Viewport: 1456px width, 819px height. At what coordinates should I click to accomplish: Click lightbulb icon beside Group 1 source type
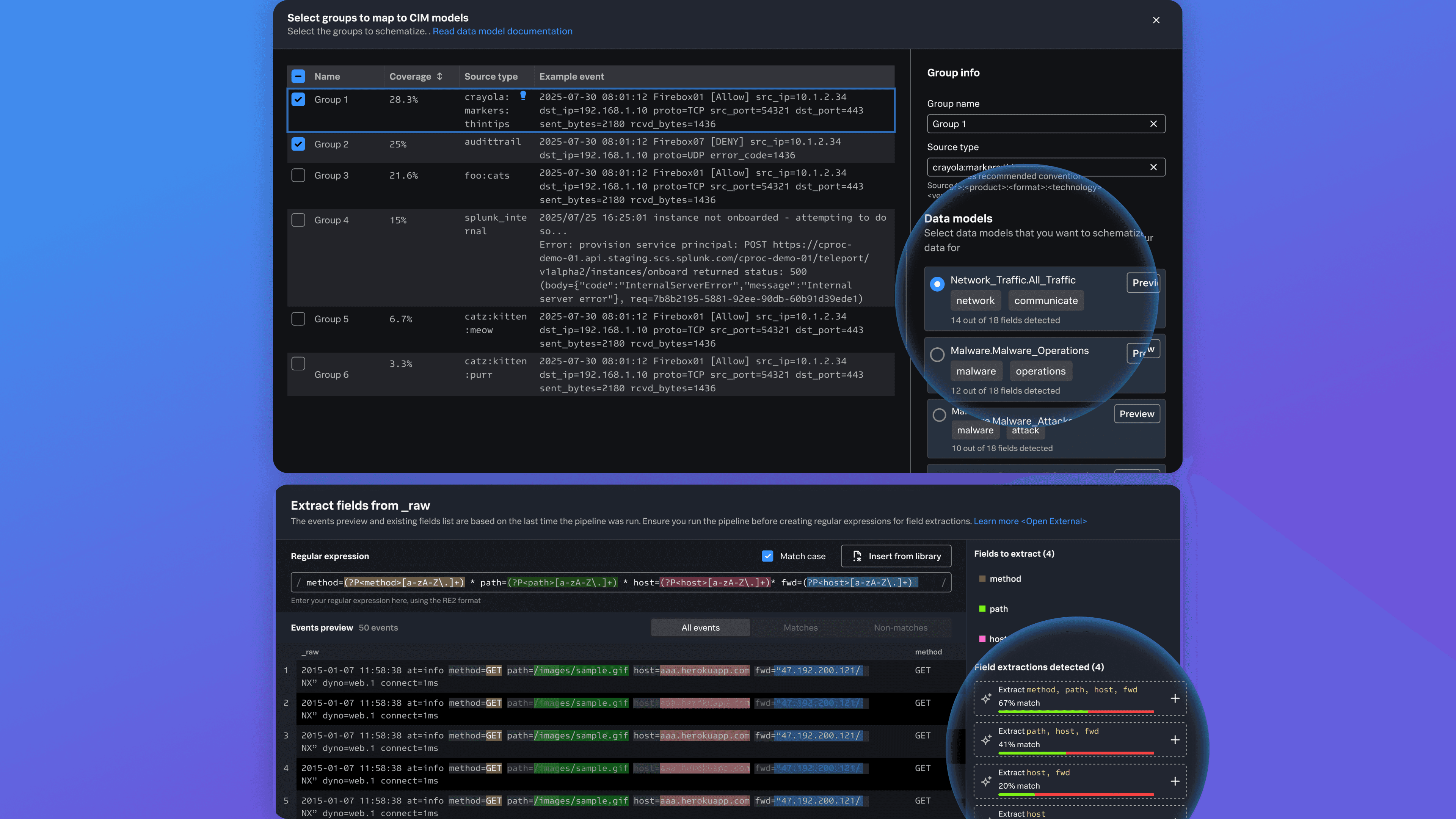click(x=523, y=96)
